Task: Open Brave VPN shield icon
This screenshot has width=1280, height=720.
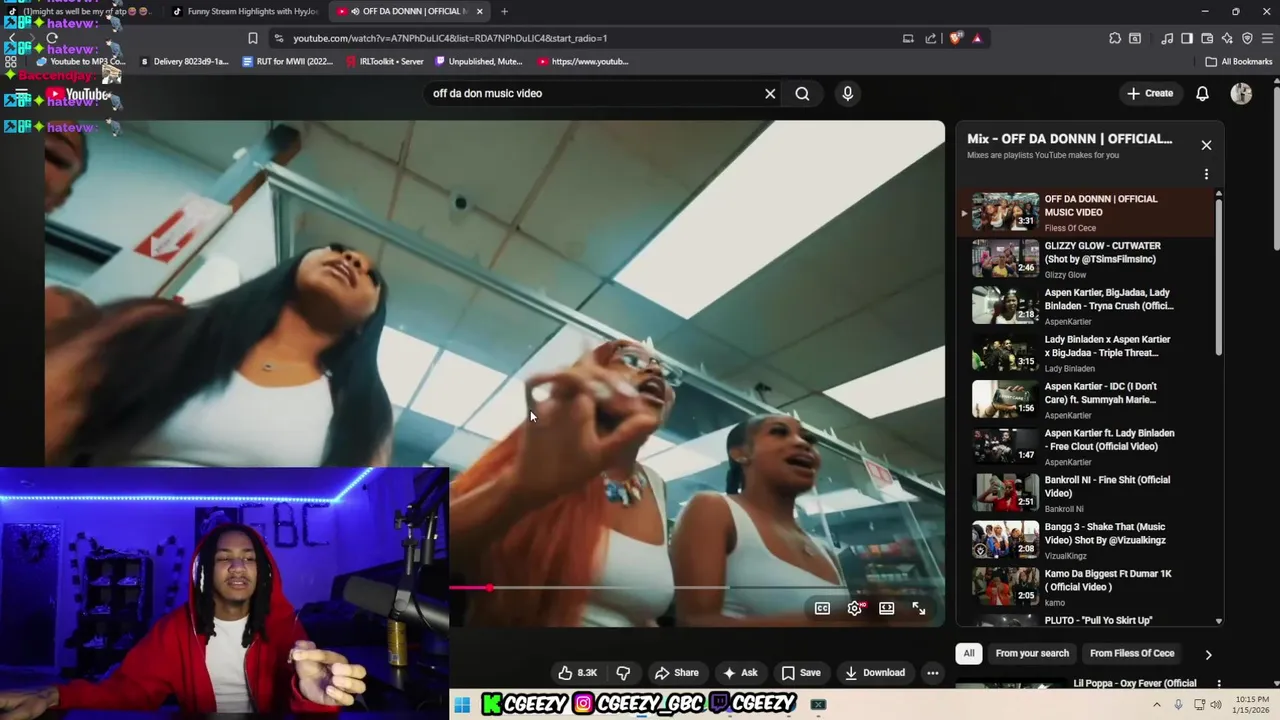Action: 1247,38
